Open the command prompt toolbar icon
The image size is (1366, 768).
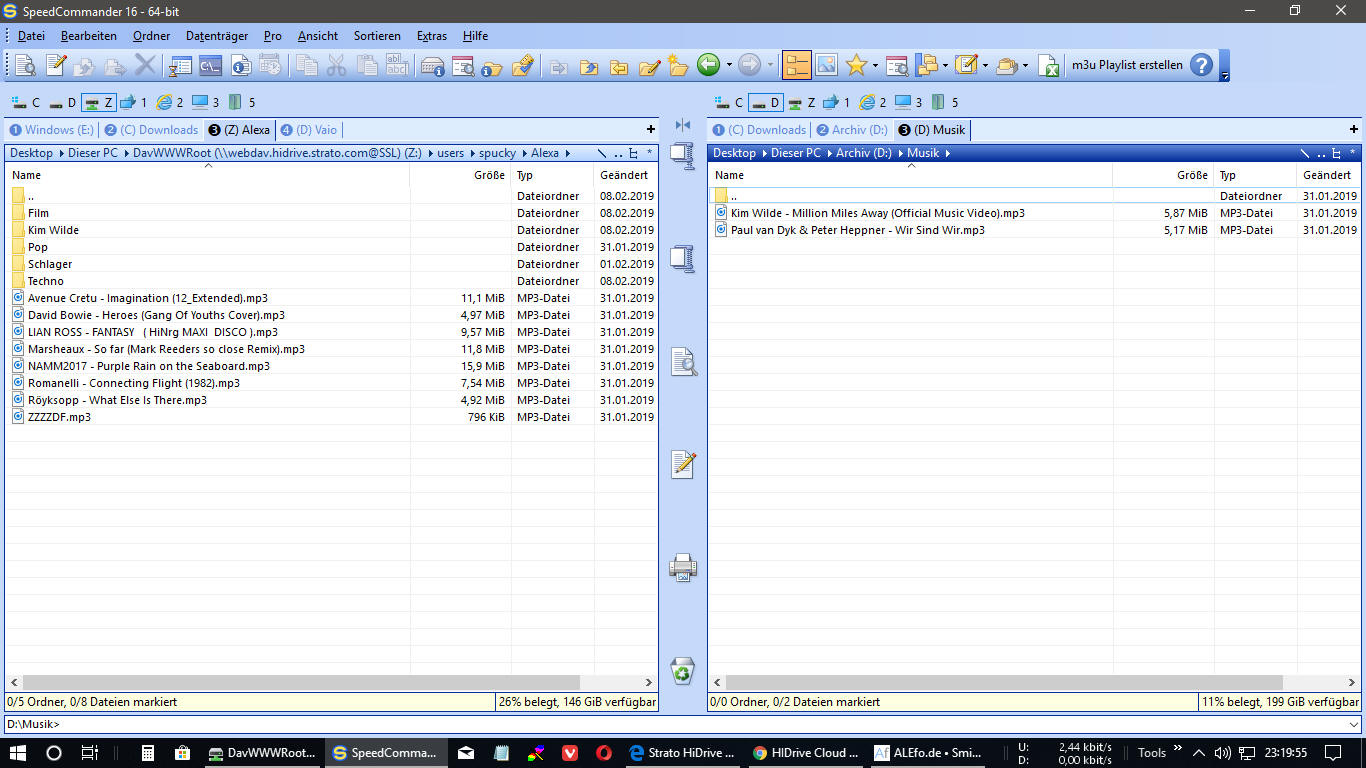coord(210,66)
